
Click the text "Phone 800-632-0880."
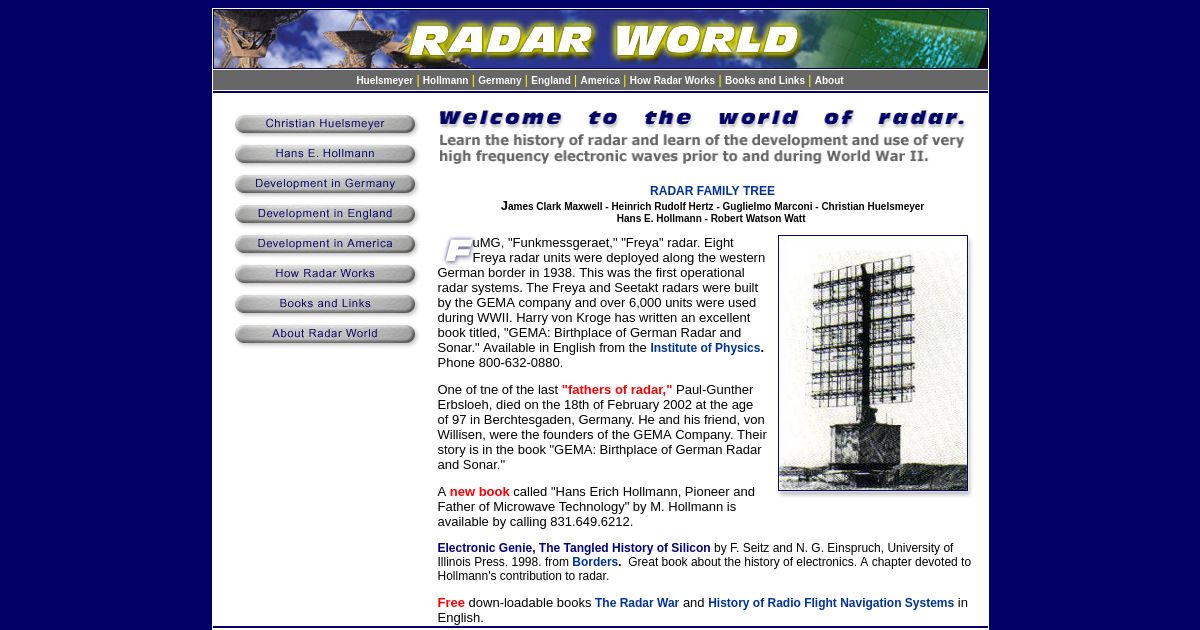(x=500, y=363)
